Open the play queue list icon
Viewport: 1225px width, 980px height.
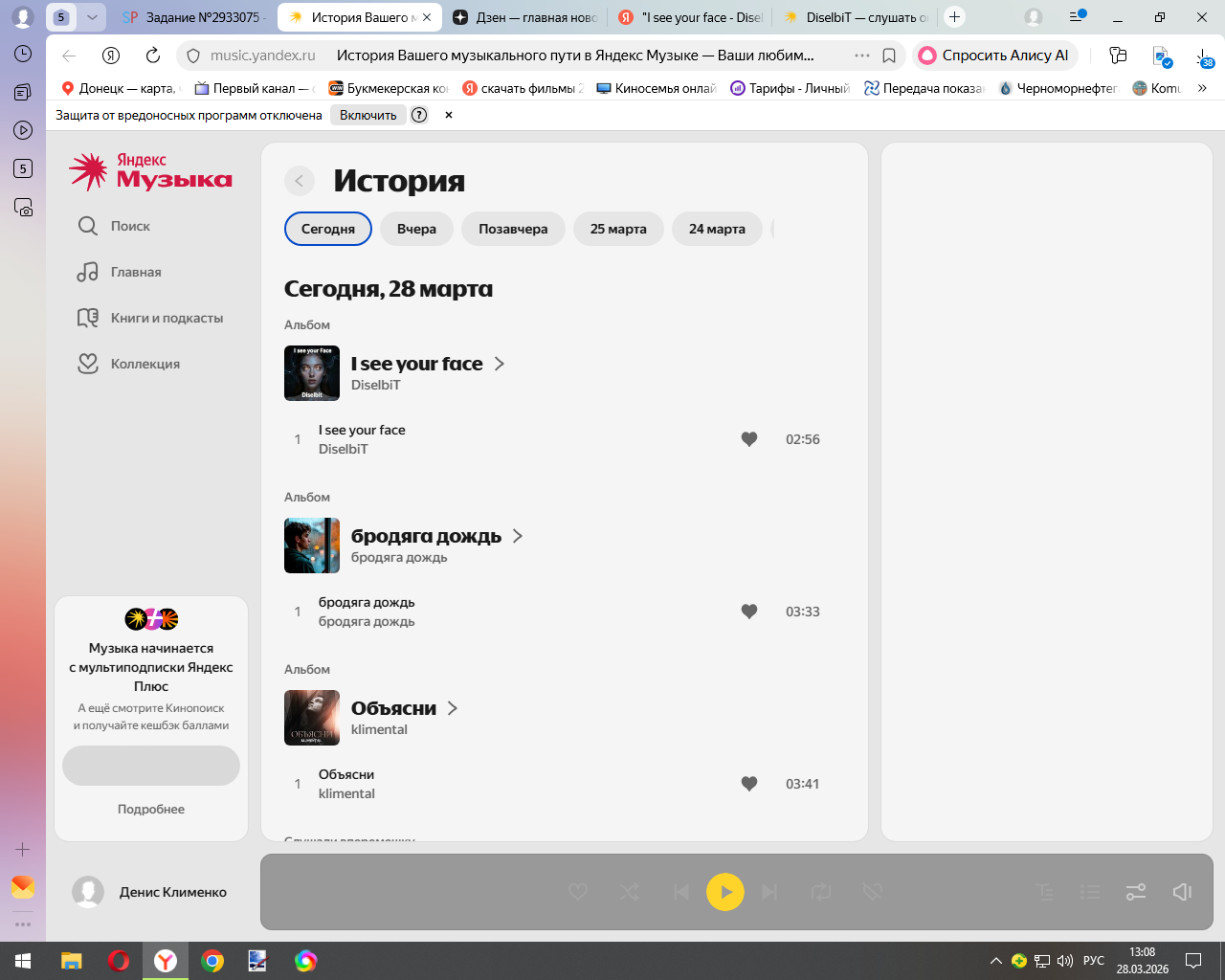(1090, 892)
